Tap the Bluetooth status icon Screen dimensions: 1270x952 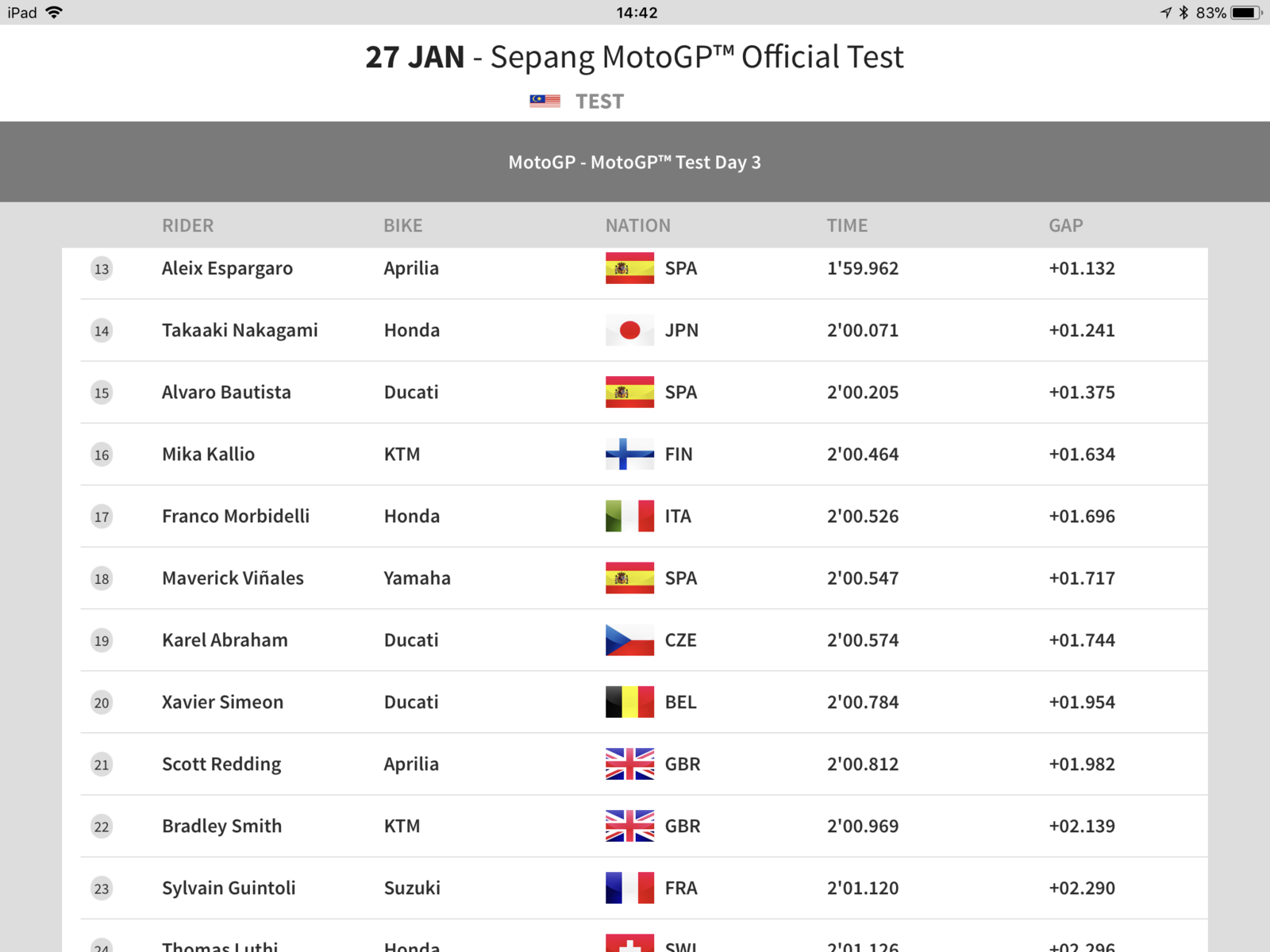(1183, 12)
